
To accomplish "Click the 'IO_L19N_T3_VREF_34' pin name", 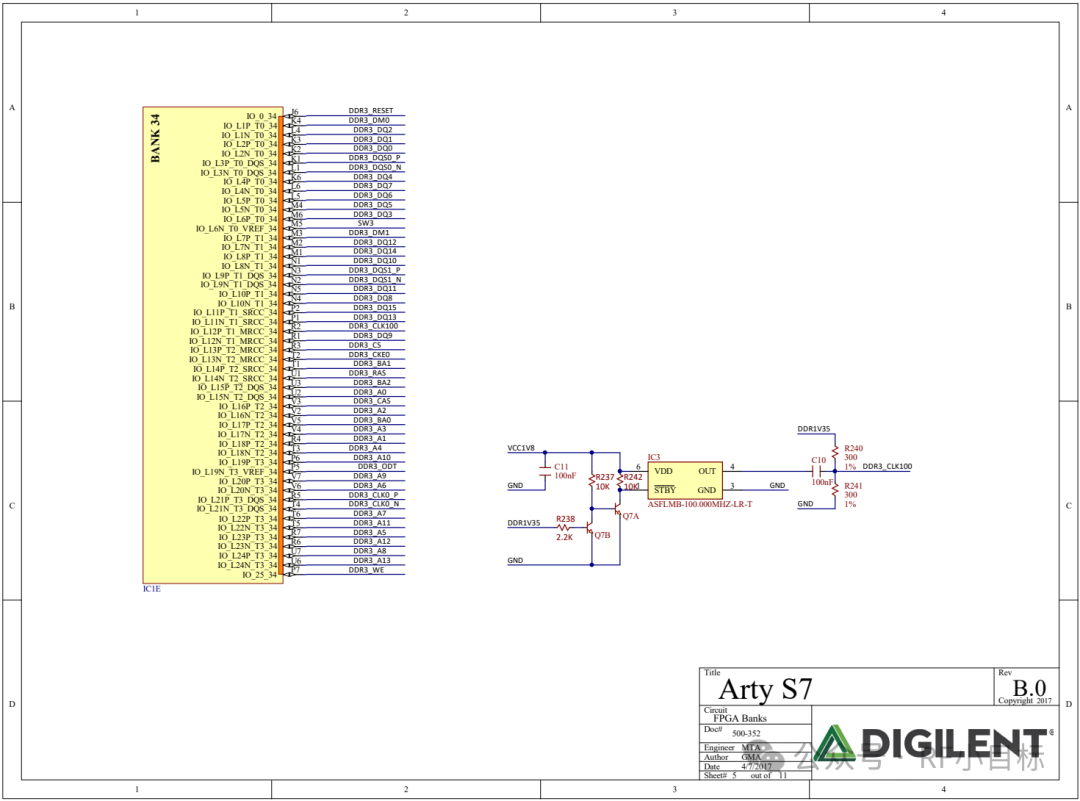I will [234, 472].
